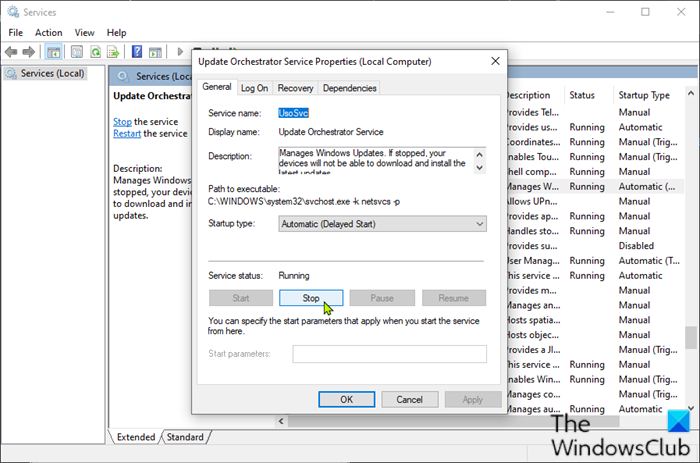Click the 'Update Orchestrator Service' display name
This screenshot has height=463, width=700.
tap(331, 132)
